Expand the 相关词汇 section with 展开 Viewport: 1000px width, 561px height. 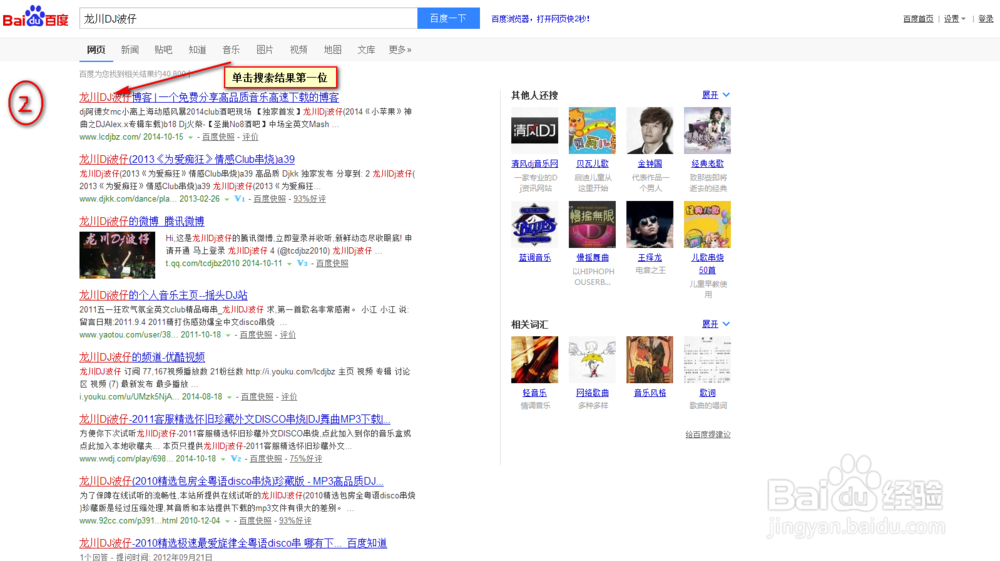pyautogui.click(x=716, y=324)
